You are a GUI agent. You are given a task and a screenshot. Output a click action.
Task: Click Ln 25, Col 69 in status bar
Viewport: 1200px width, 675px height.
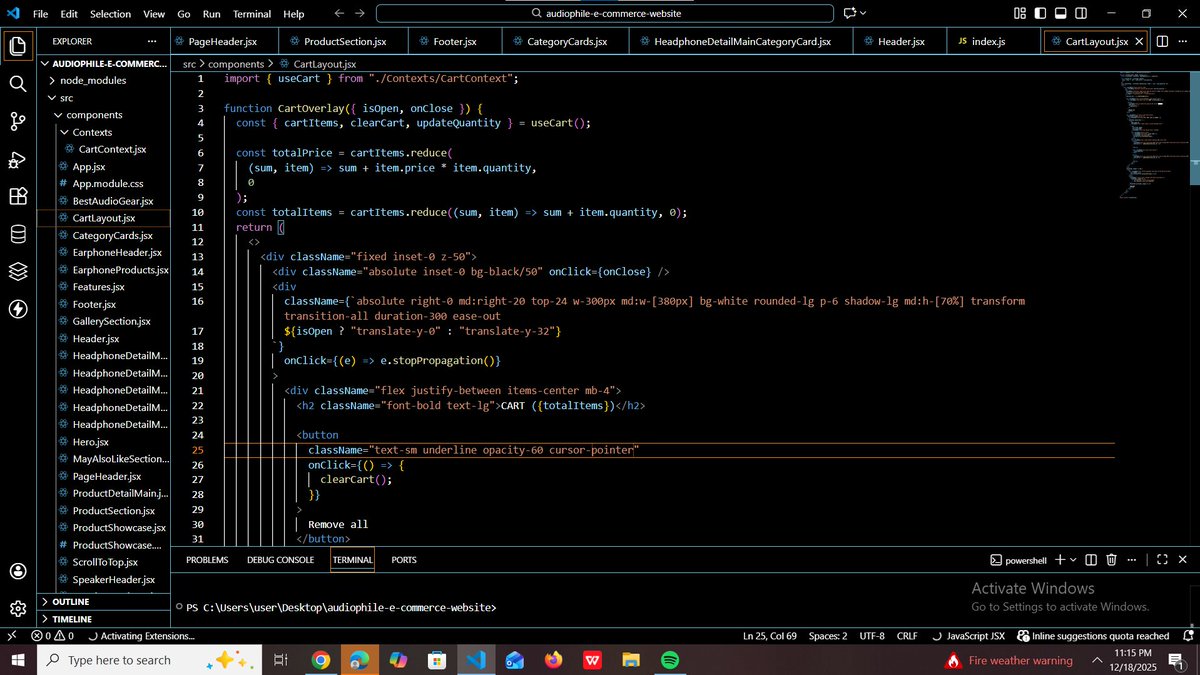[770, 636]
